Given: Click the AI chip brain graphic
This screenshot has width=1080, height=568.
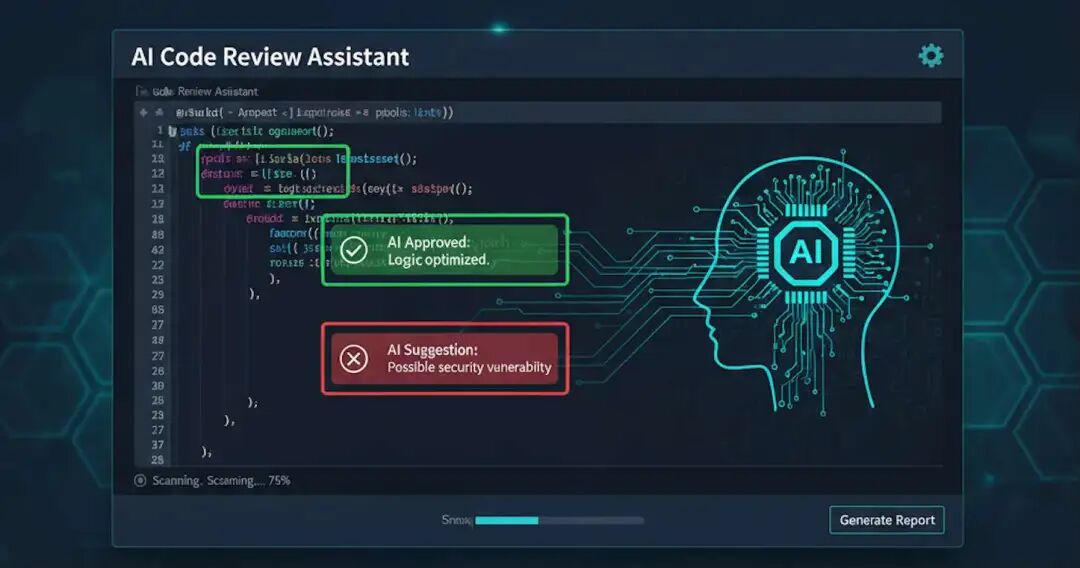Looking at the screenshot, I should point(806,252).
